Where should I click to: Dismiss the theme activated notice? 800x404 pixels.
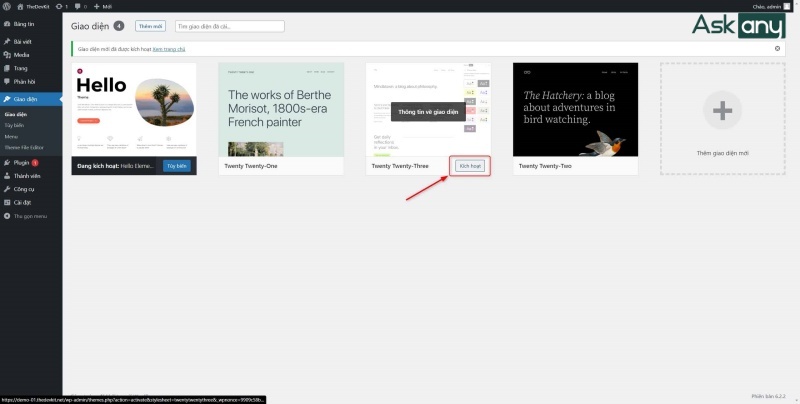[x=777, y=48]
